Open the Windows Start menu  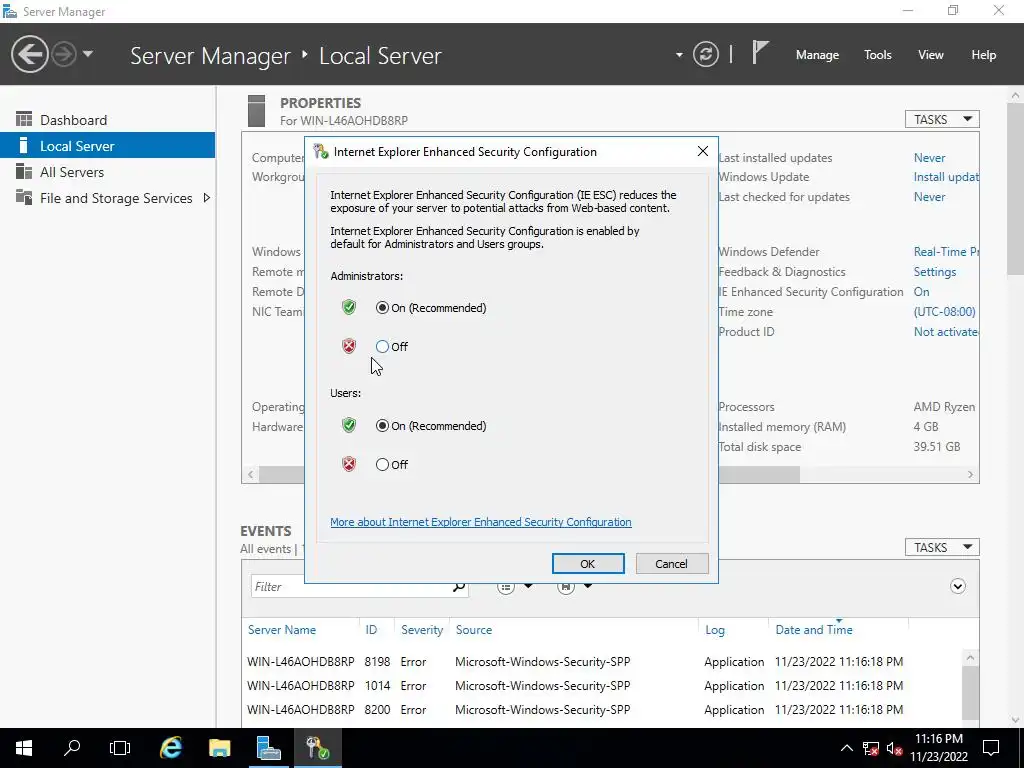[x=24, y=748]
